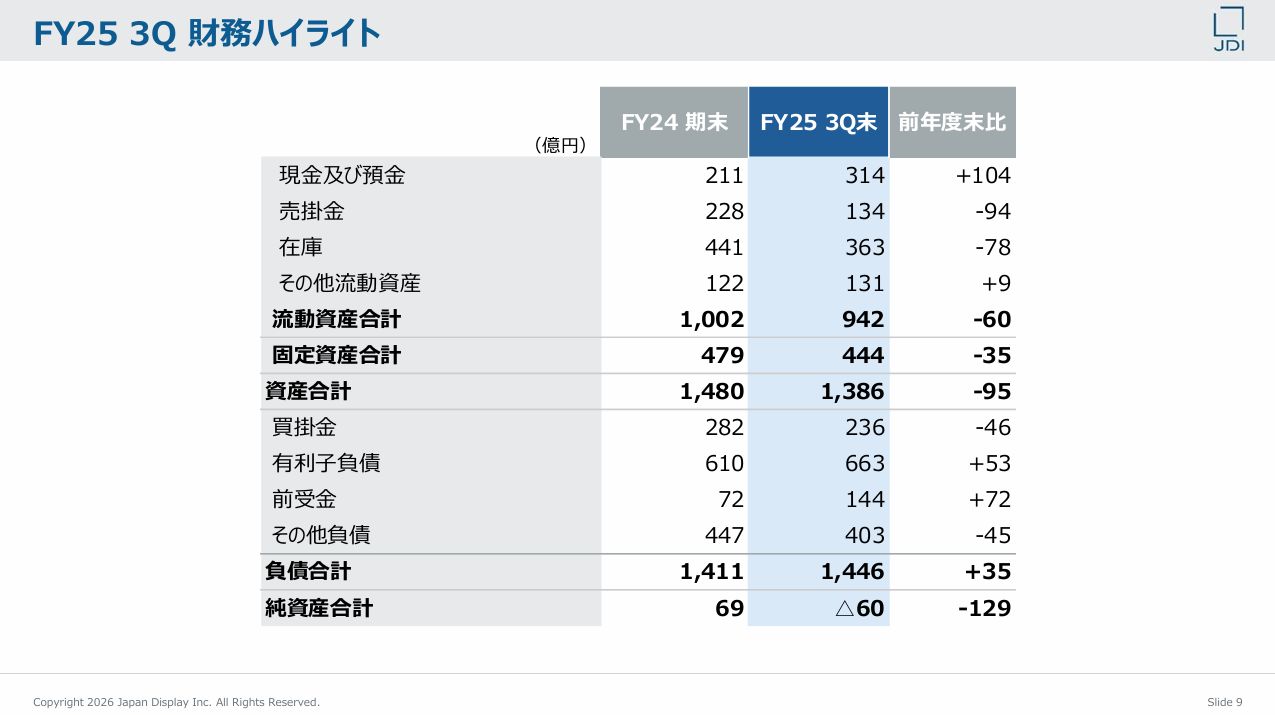1275x715 pixels.
Task: Select the 有利子負債 row label
Action: point(326,463)
